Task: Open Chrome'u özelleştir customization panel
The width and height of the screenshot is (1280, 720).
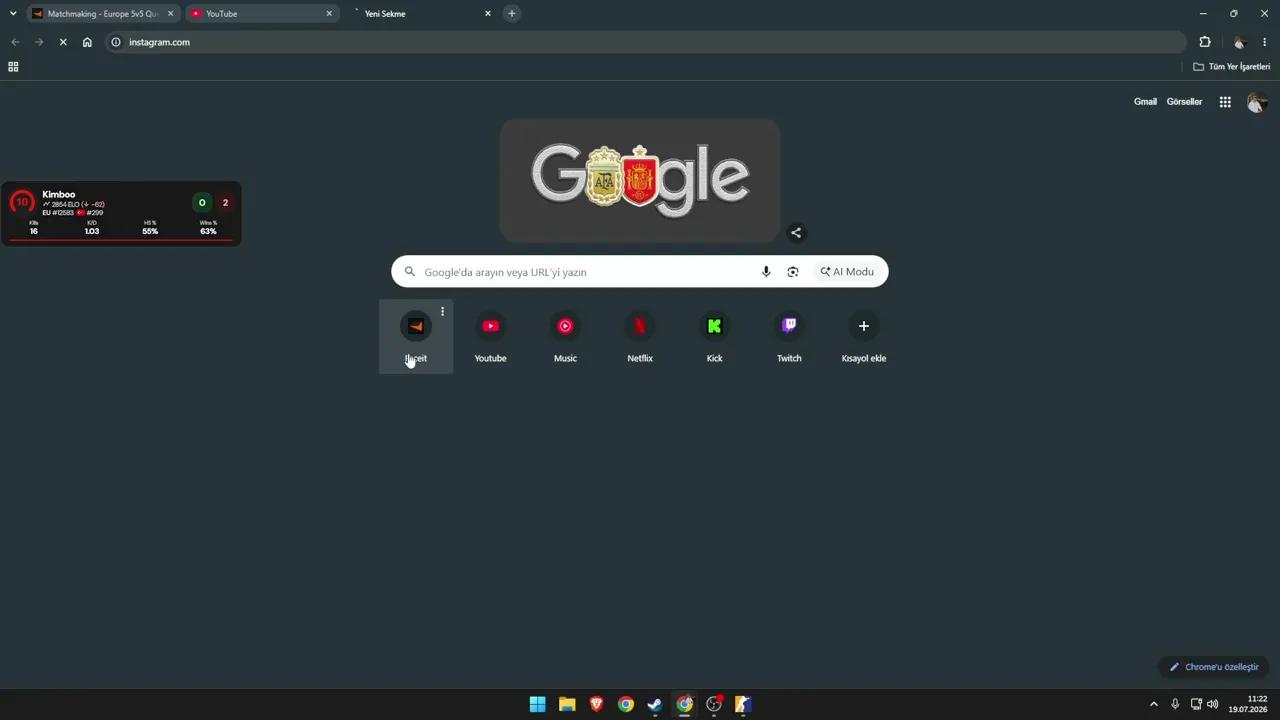Action: pyautogui.click(x=1214, y=667)
